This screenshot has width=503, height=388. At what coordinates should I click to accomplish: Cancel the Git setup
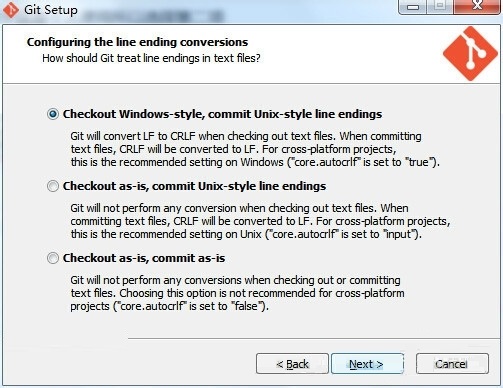[452, 364]
